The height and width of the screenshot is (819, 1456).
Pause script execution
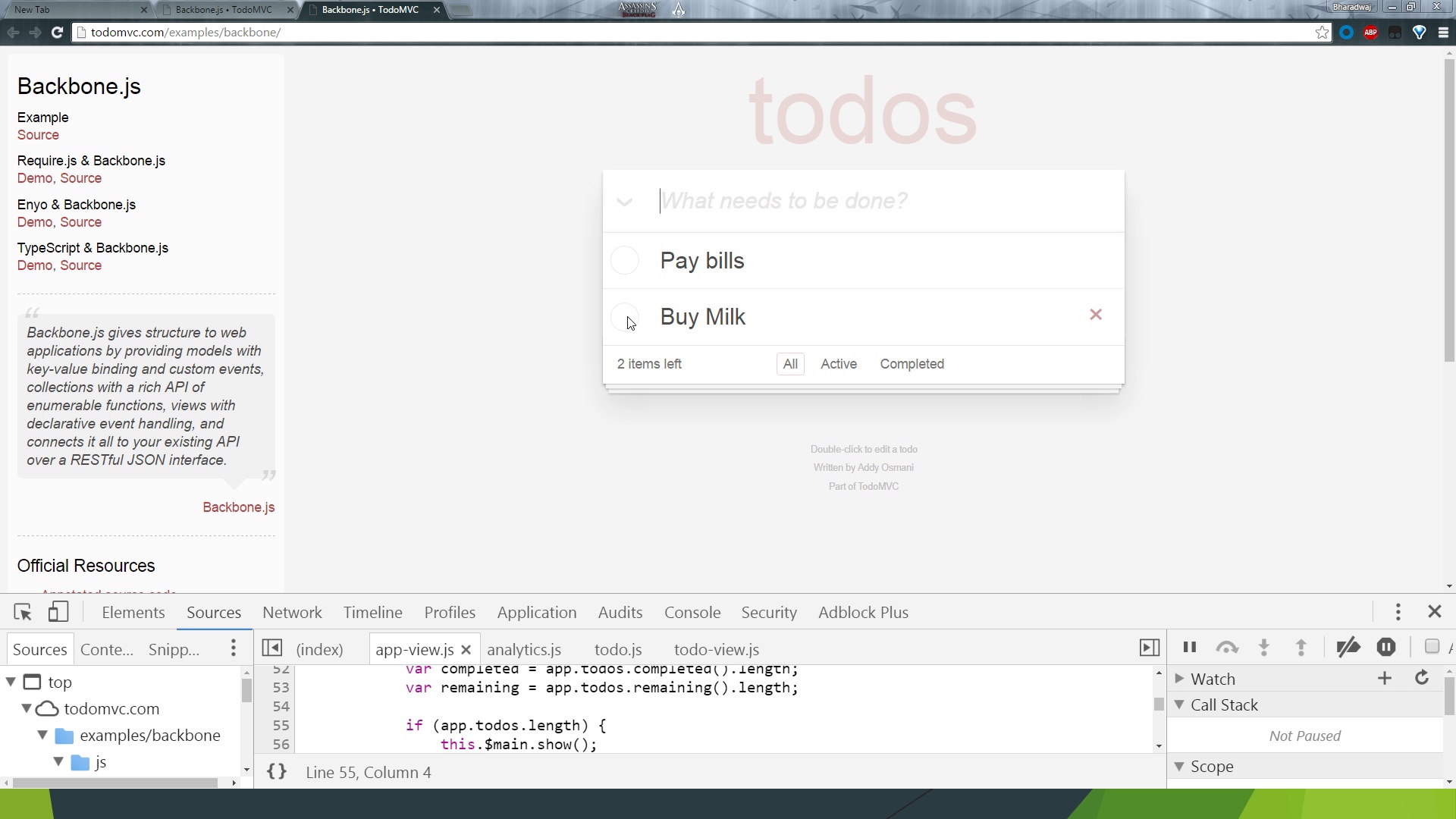(1190, 648)
